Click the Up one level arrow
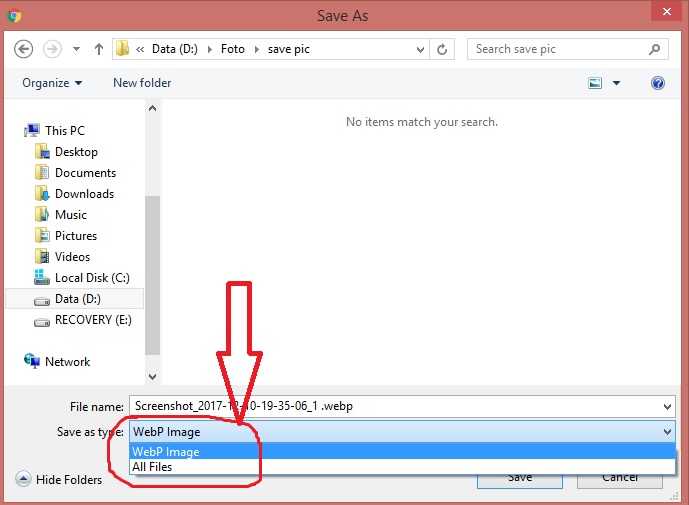The width and height of the screenshot is (689, 505). [99, 49]
